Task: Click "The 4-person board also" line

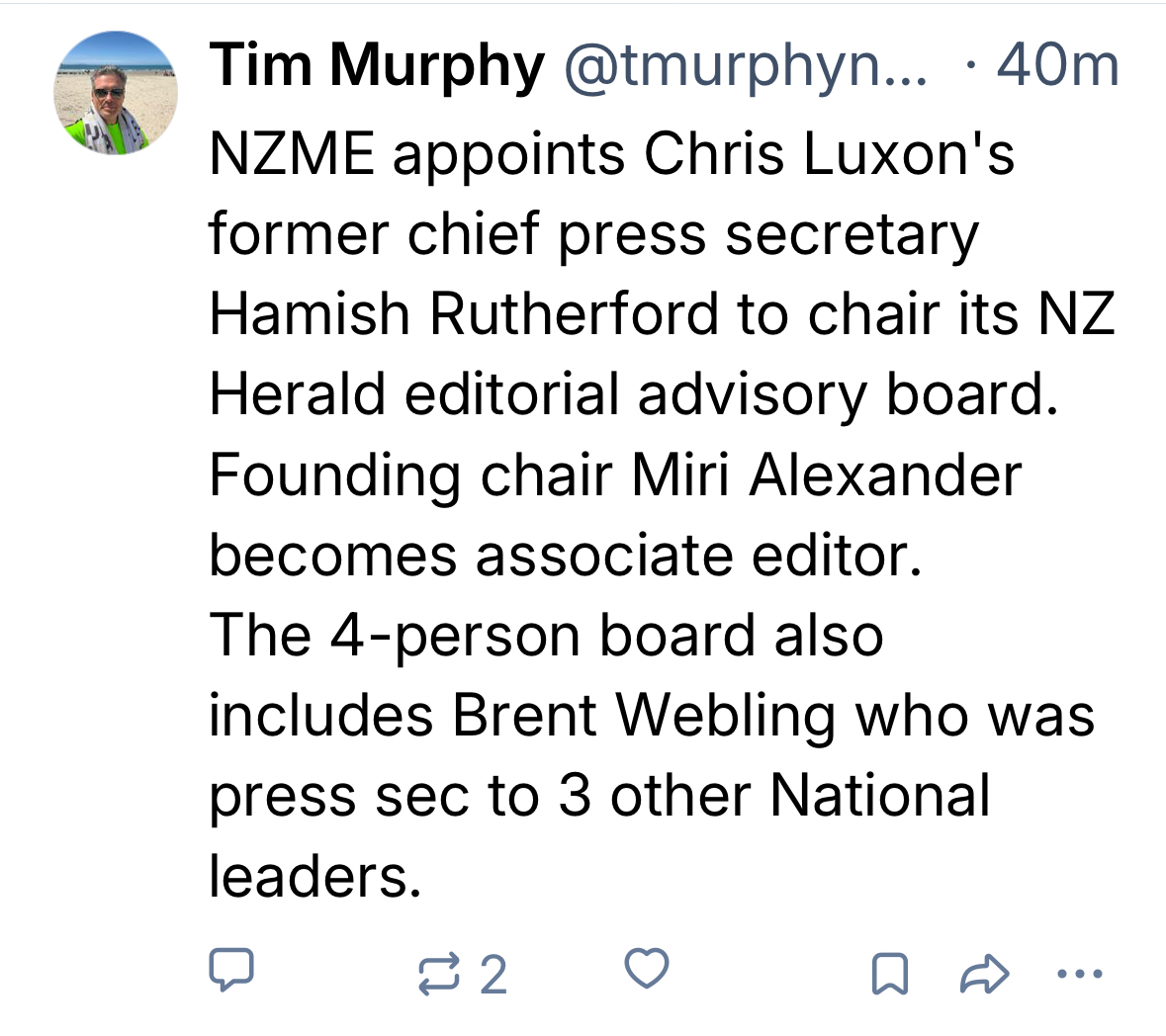Action: (x=546, y=635)
